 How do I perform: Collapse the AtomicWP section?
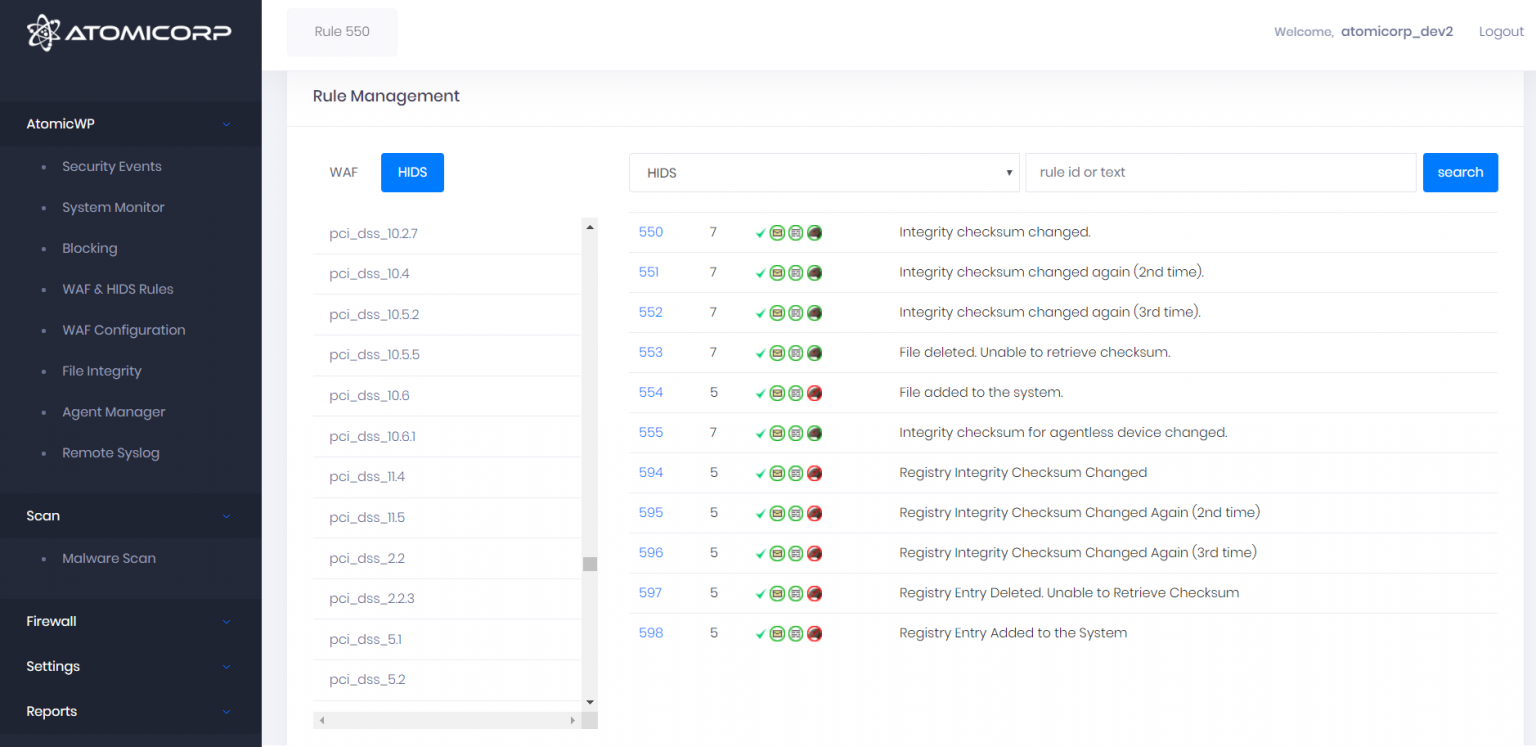tap(131, 123)
